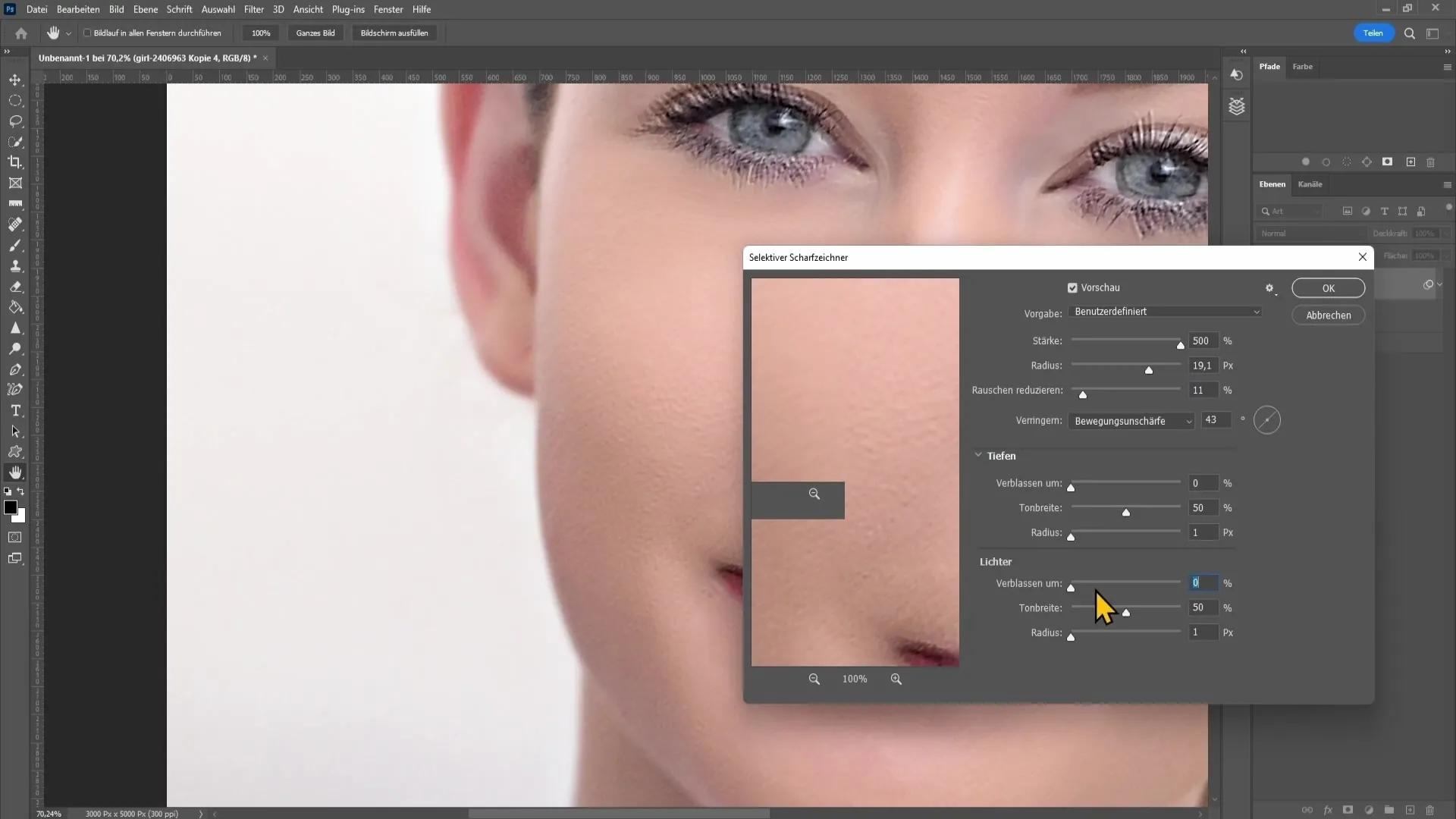Select the Pen tool
Viewport: 1456px width, 819px height.
pyautogui.click(x=15, y=369)
